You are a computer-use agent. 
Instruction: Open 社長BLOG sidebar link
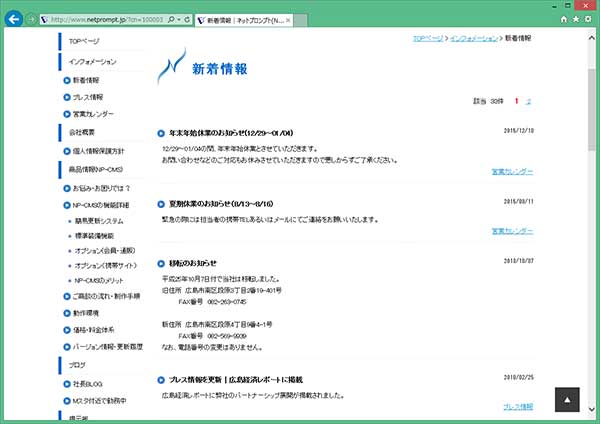(x=88, y=384)
